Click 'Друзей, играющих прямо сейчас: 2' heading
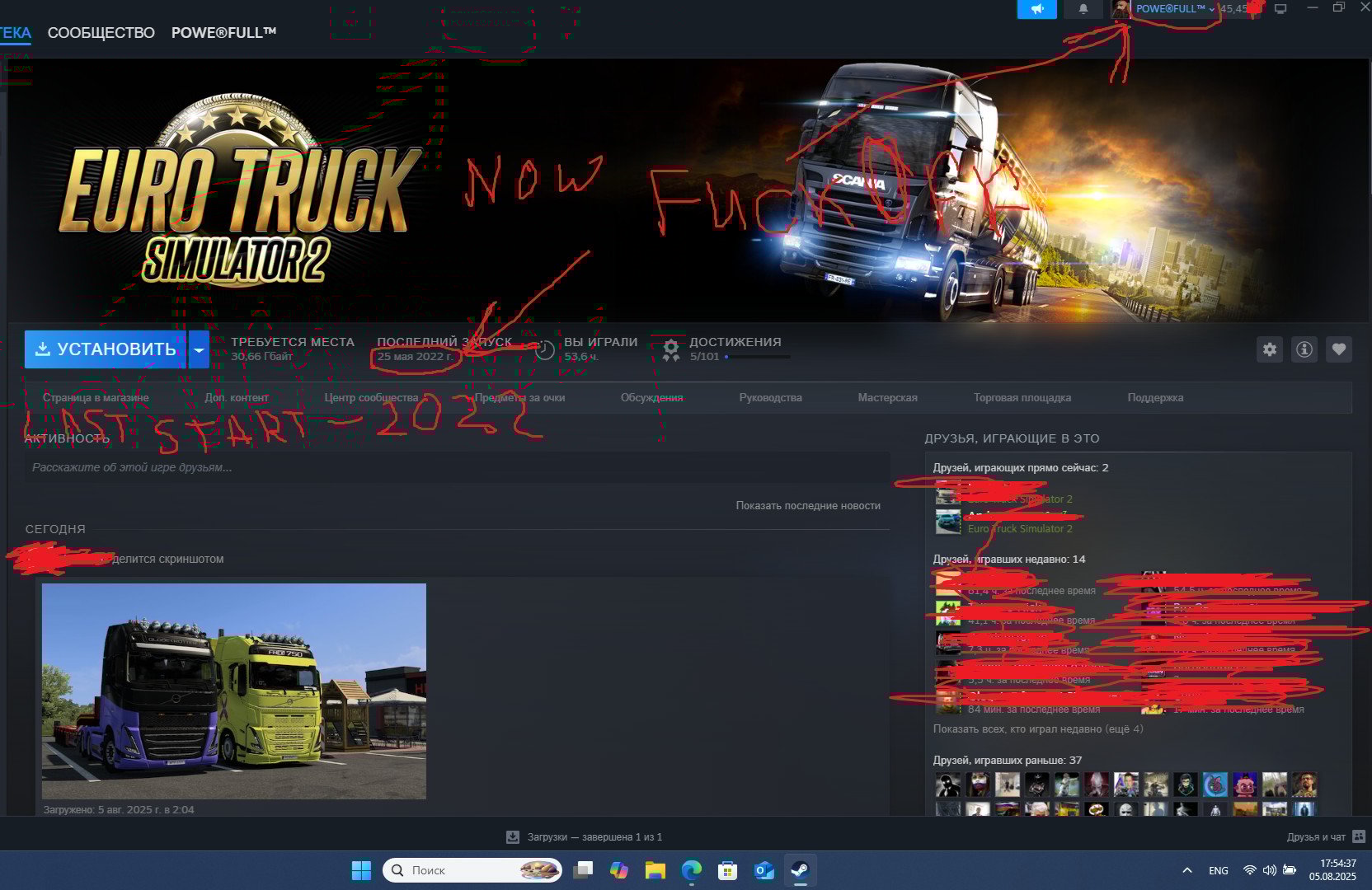The image size is (1372, 890). (1021, 467)
